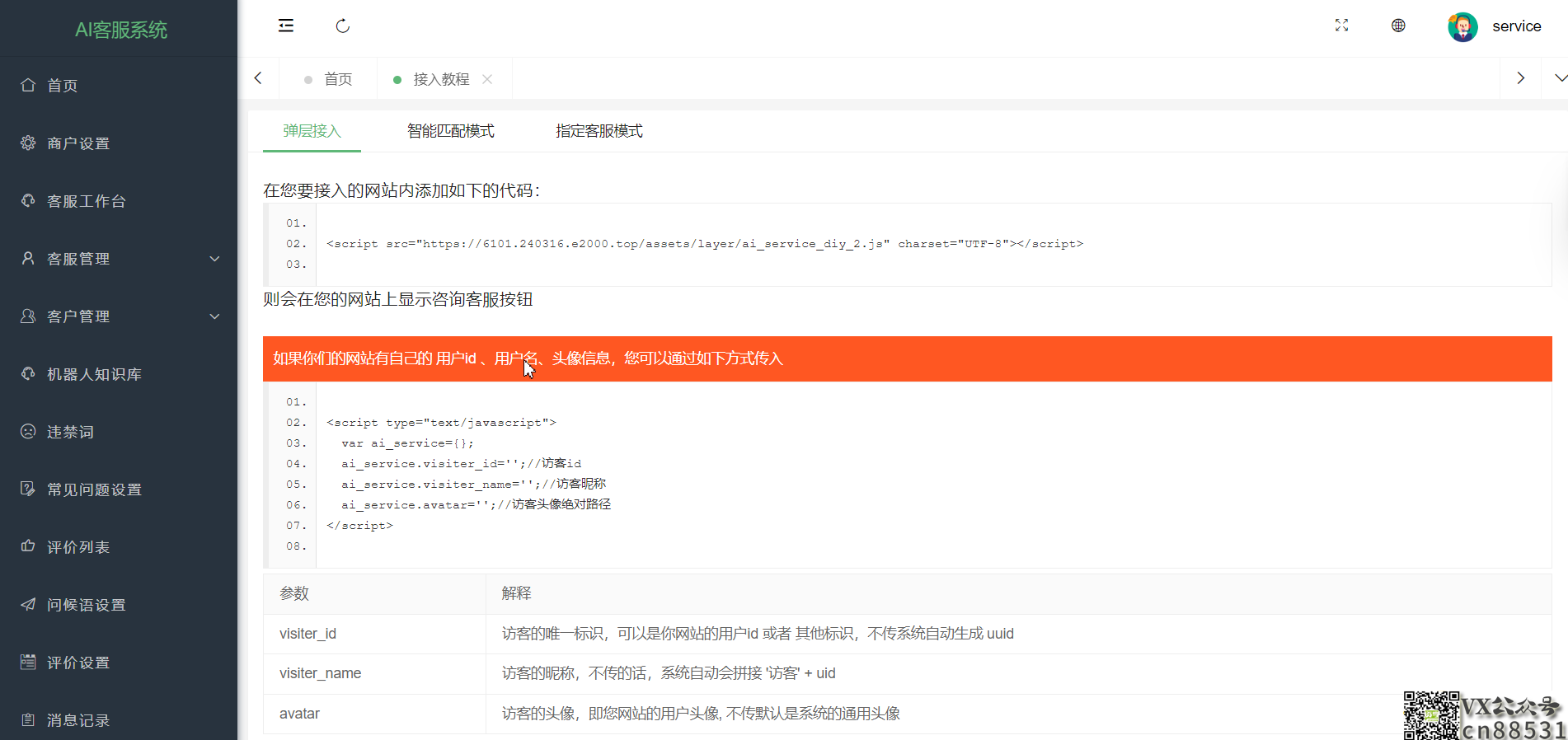1568x740 pixels.
Task: Select the 弹层接入 tab
Action: [312, 131]
